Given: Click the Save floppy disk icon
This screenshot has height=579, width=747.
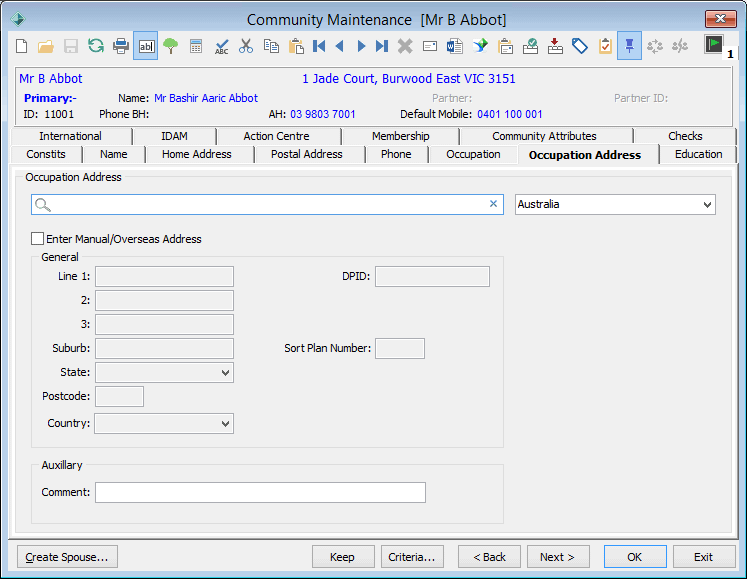Looking at the screenshot, I should 71,46.
